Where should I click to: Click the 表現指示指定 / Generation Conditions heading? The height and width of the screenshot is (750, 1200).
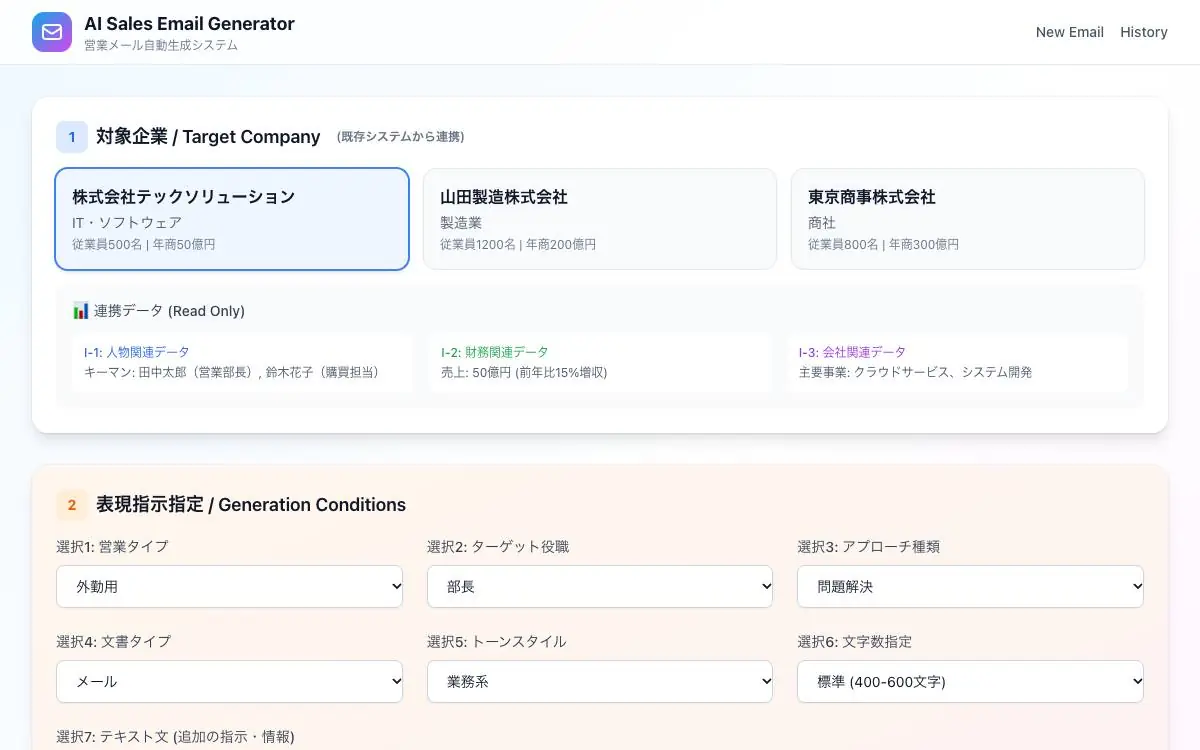(x=251, y=505)
